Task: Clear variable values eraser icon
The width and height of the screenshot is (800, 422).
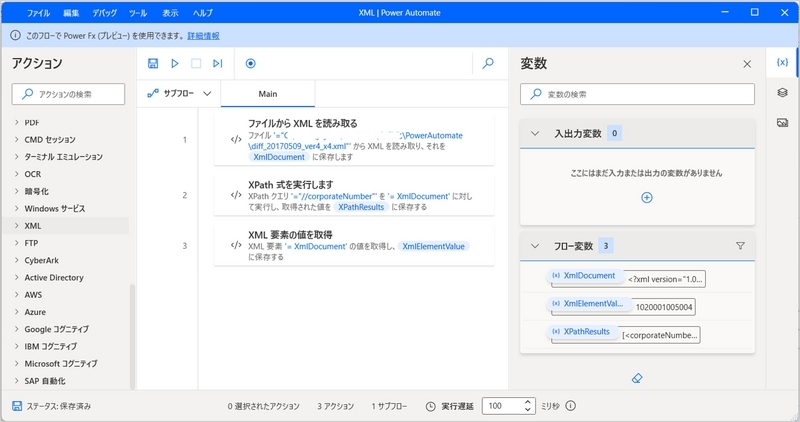Action: 637,378
